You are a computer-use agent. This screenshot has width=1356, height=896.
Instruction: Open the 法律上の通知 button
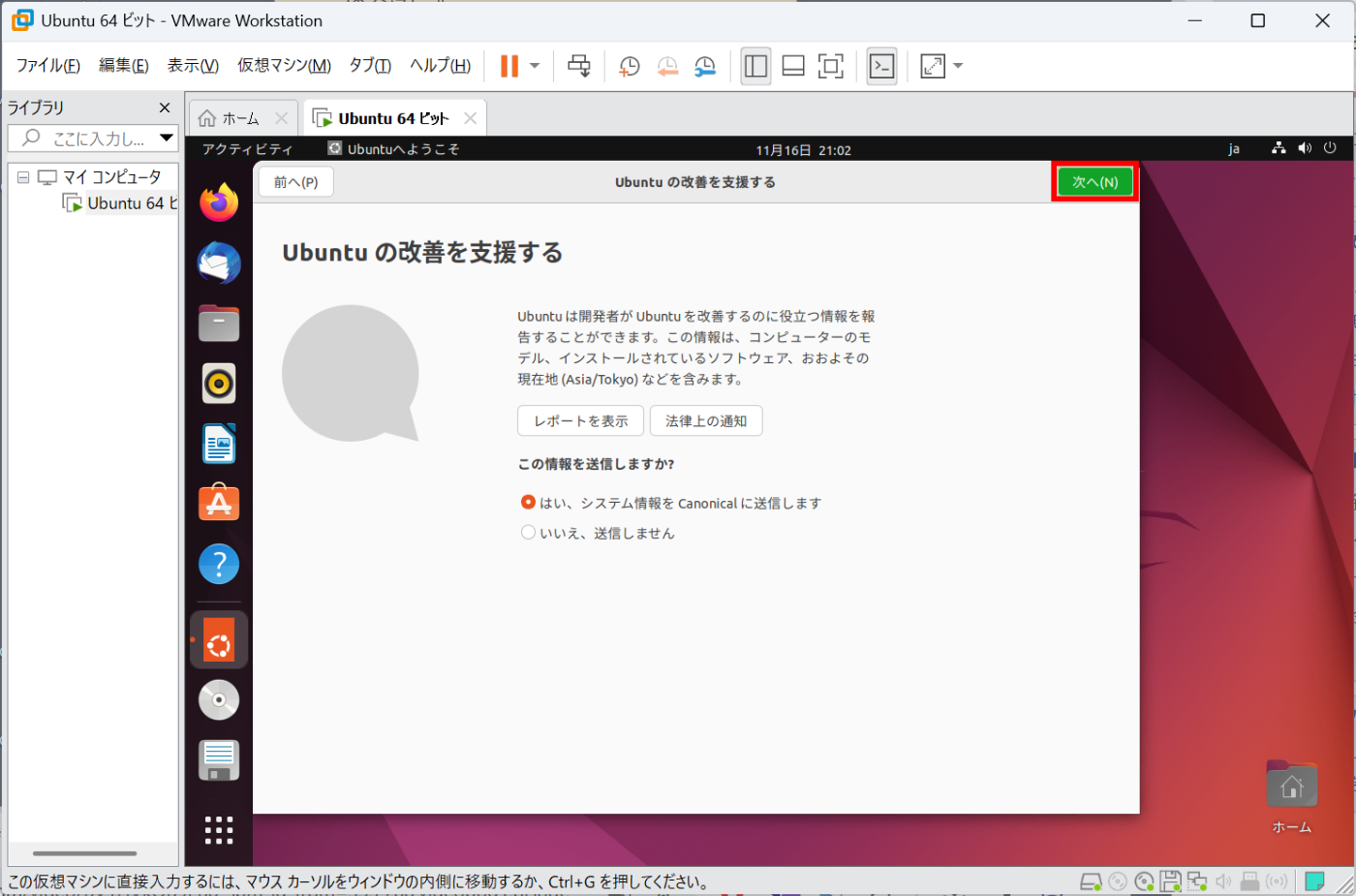coord(706,421)
